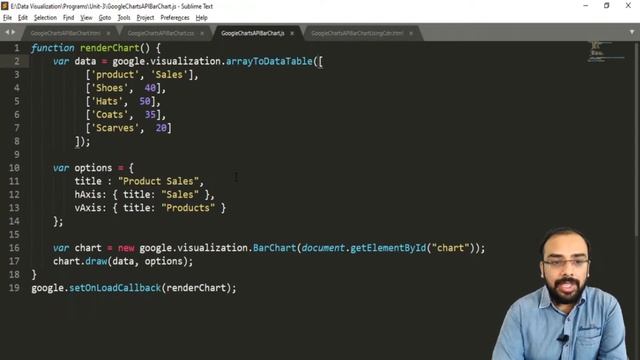Viewport: 640px width, 360px height.
Task: Click the code minimap preview
Action: tap(606, 52)
